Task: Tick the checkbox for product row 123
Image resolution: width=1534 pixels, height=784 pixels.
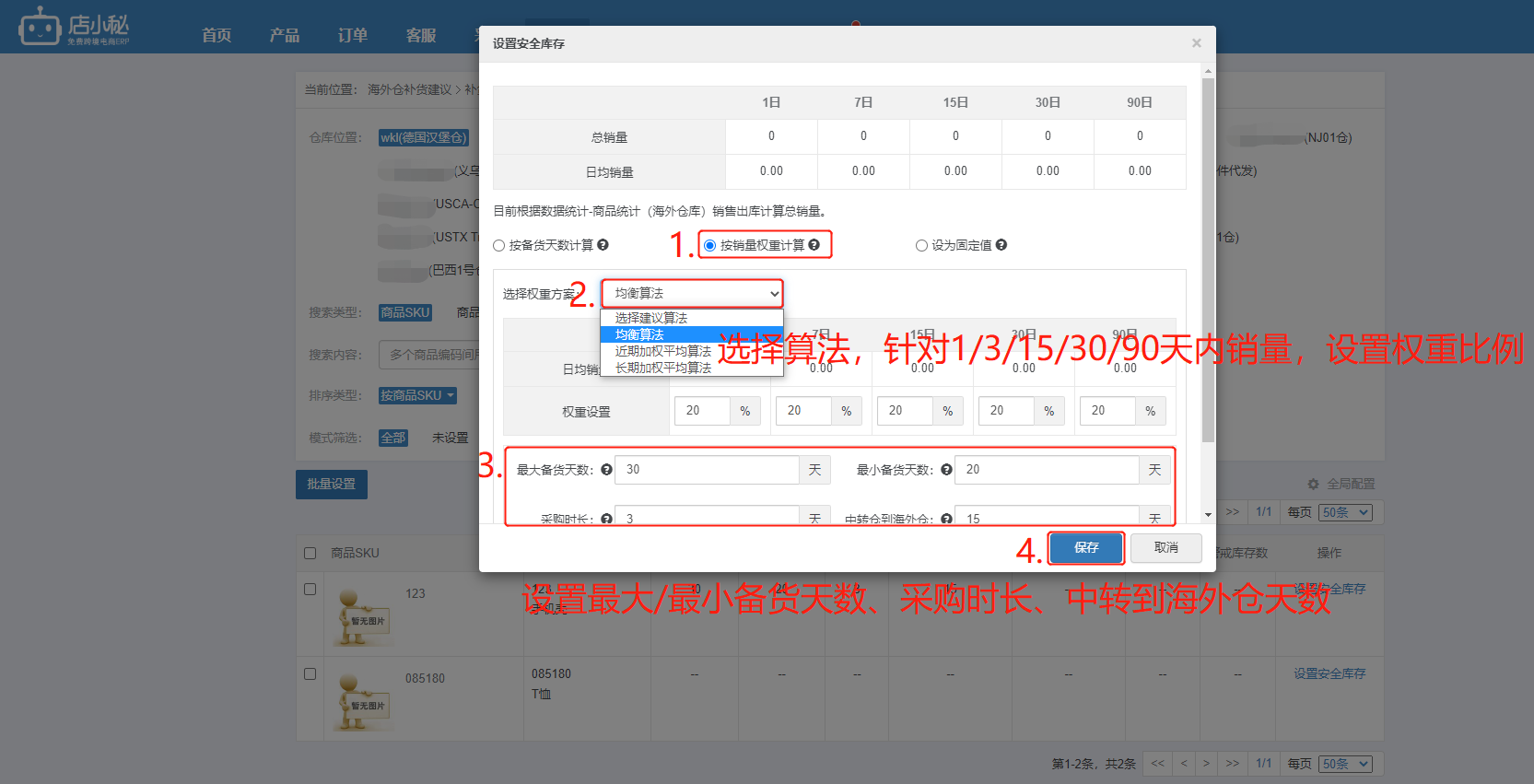Action: coord(310,590)
